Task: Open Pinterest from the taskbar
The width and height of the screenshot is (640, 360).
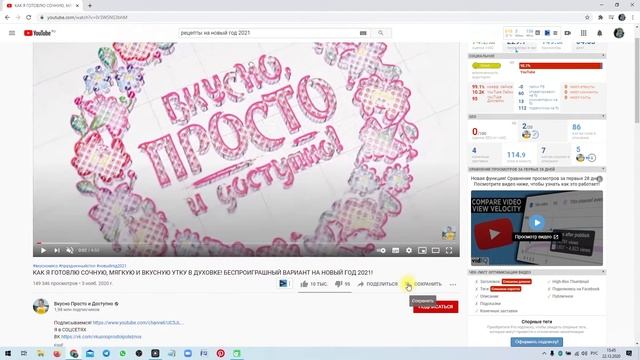Action: point(220,353)
